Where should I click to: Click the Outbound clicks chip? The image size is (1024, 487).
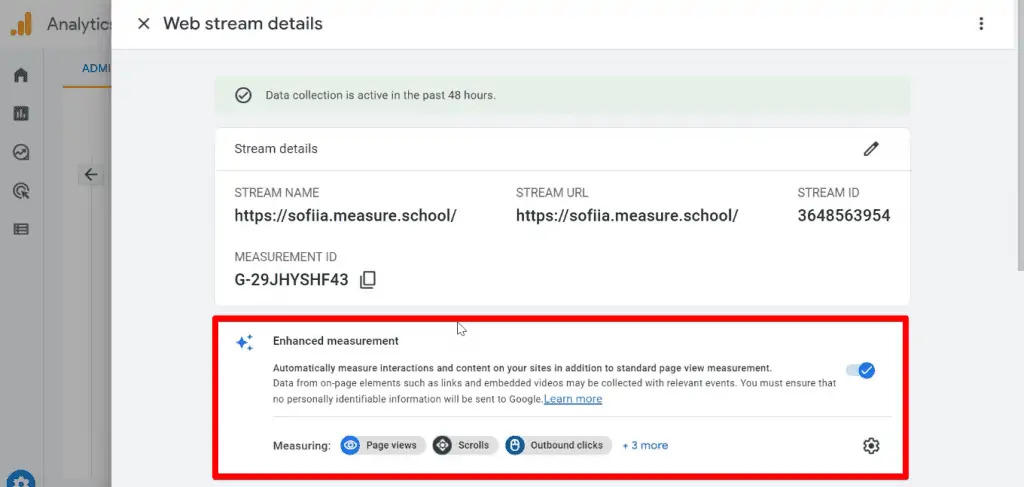(558, 445)
